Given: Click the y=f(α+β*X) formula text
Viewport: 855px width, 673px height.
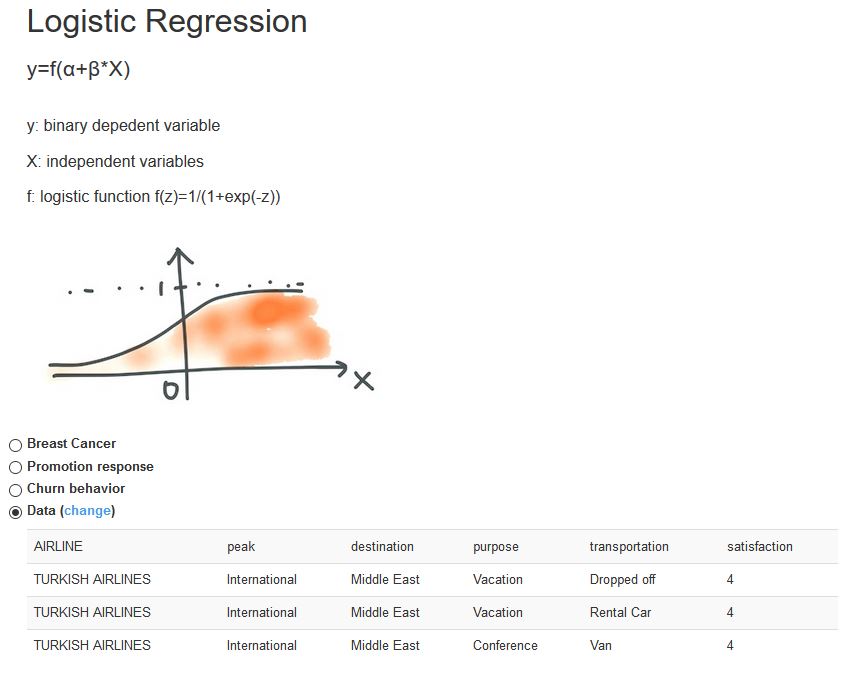Looking at the screenshot, I should pos(79,70).
